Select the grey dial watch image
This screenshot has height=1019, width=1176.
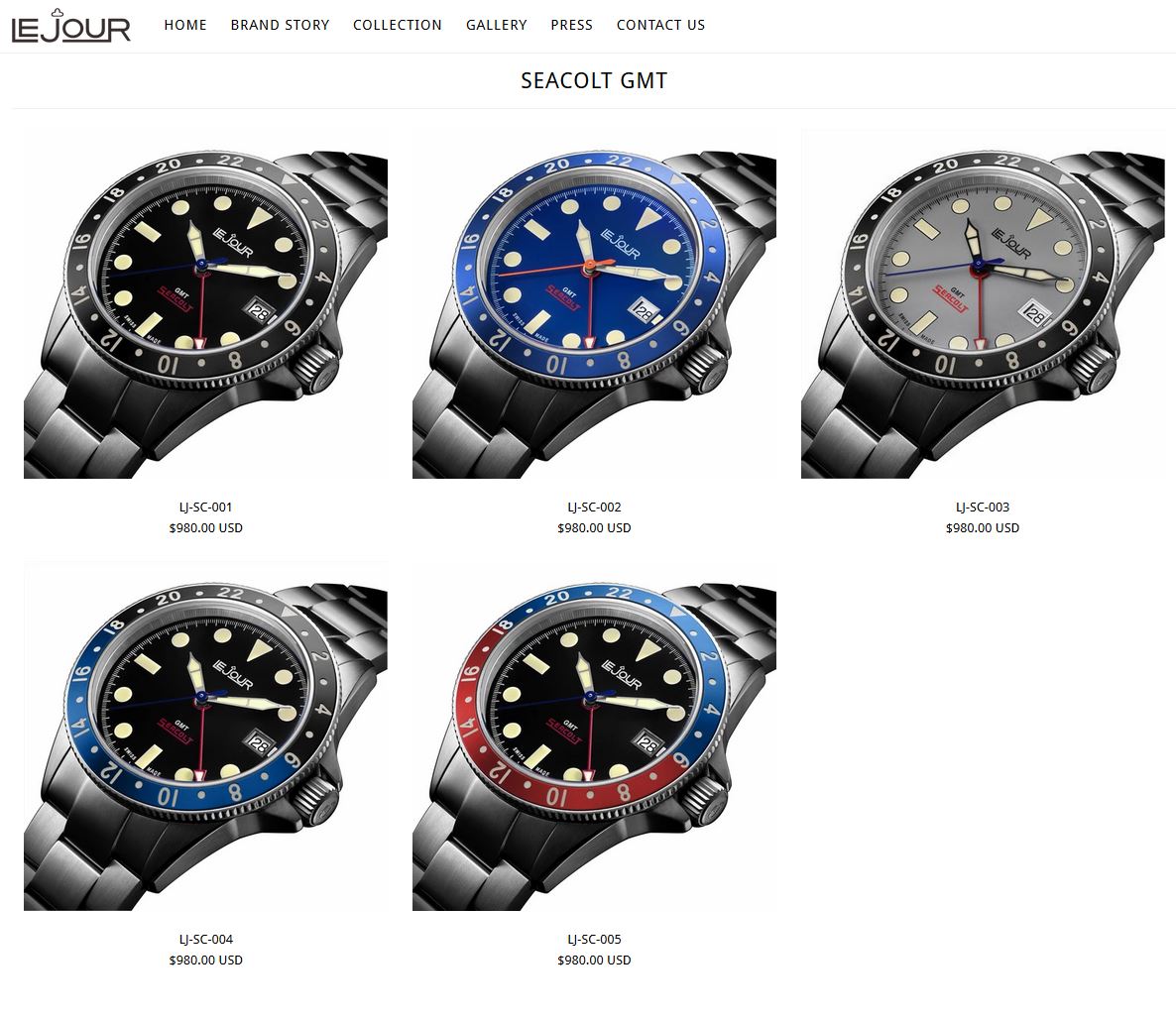point(983,303)
